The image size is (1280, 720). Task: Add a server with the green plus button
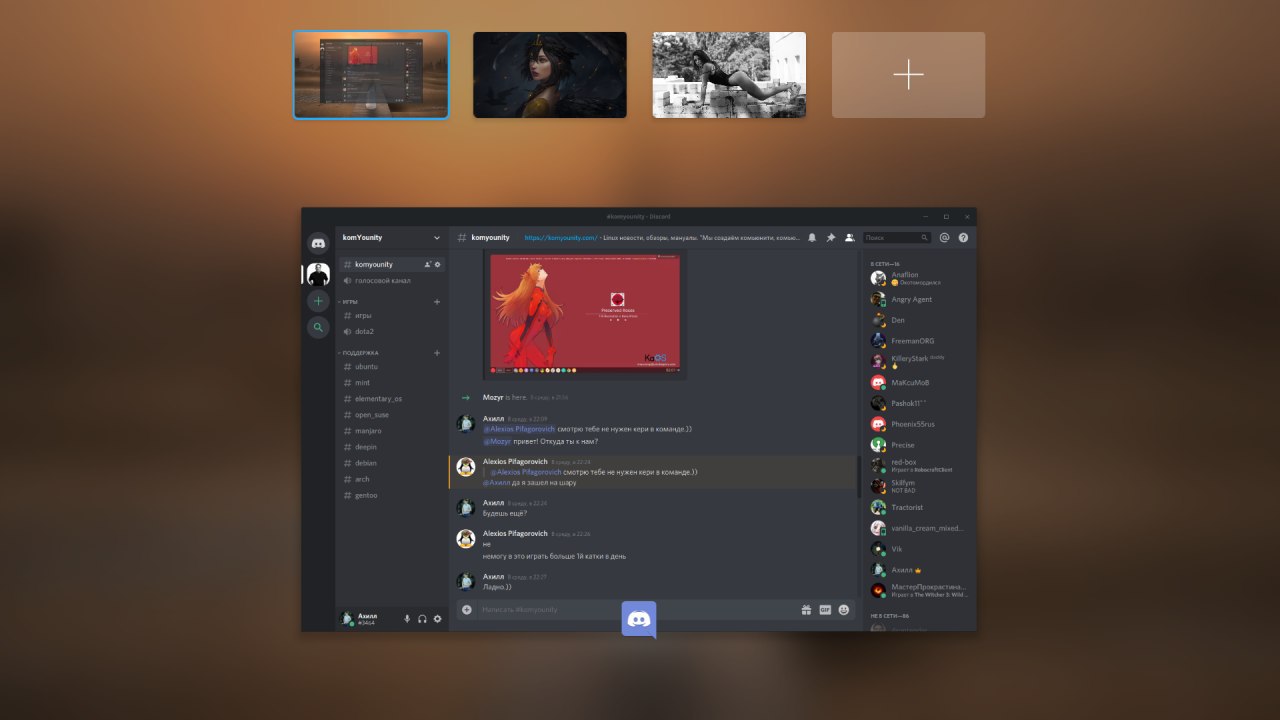coord(318,301)
